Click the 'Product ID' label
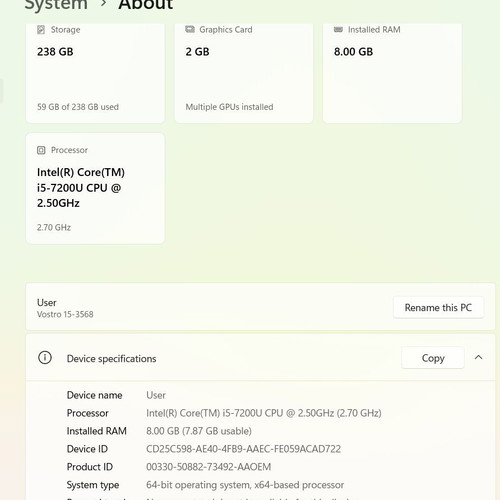This screenshot has width=500, height=500. coord(90,467)
